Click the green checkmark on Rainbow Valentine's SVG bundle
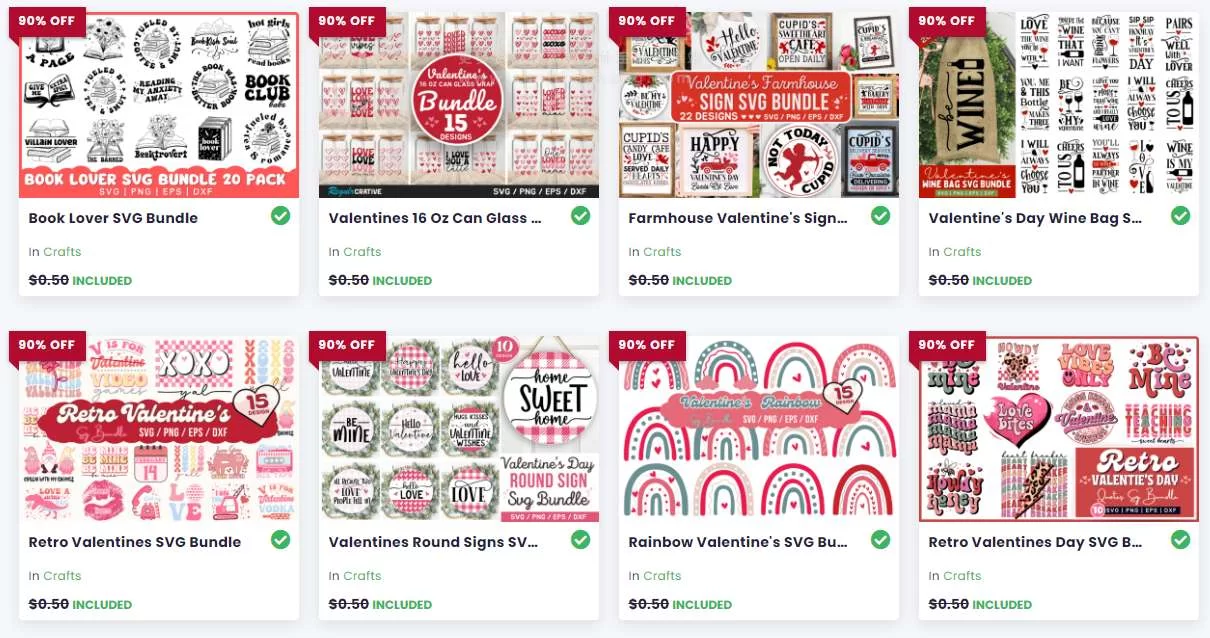 click(880, 540)
